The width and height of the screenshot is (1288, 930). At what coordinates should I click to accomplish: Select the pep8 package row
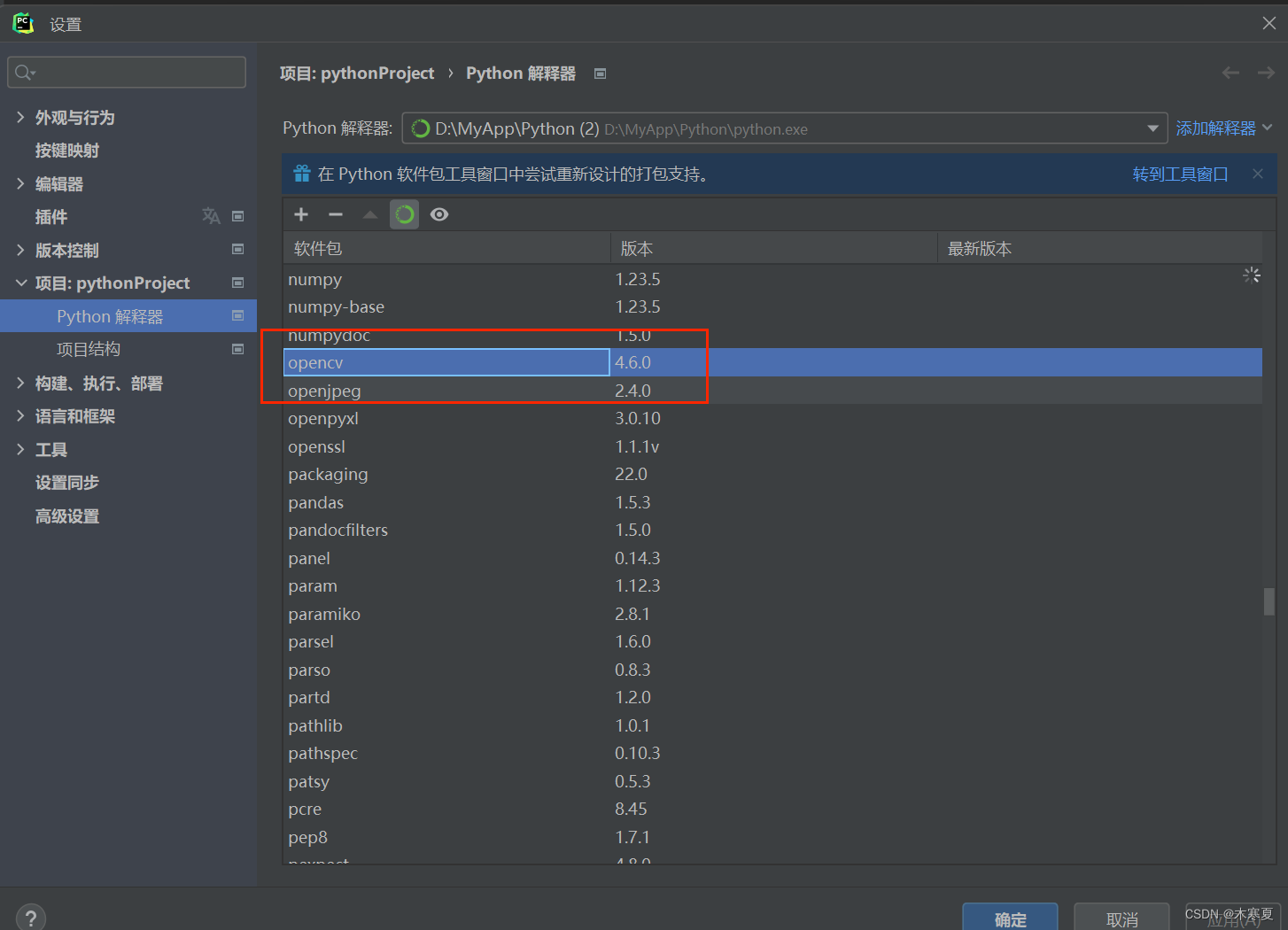click(772, 837)
